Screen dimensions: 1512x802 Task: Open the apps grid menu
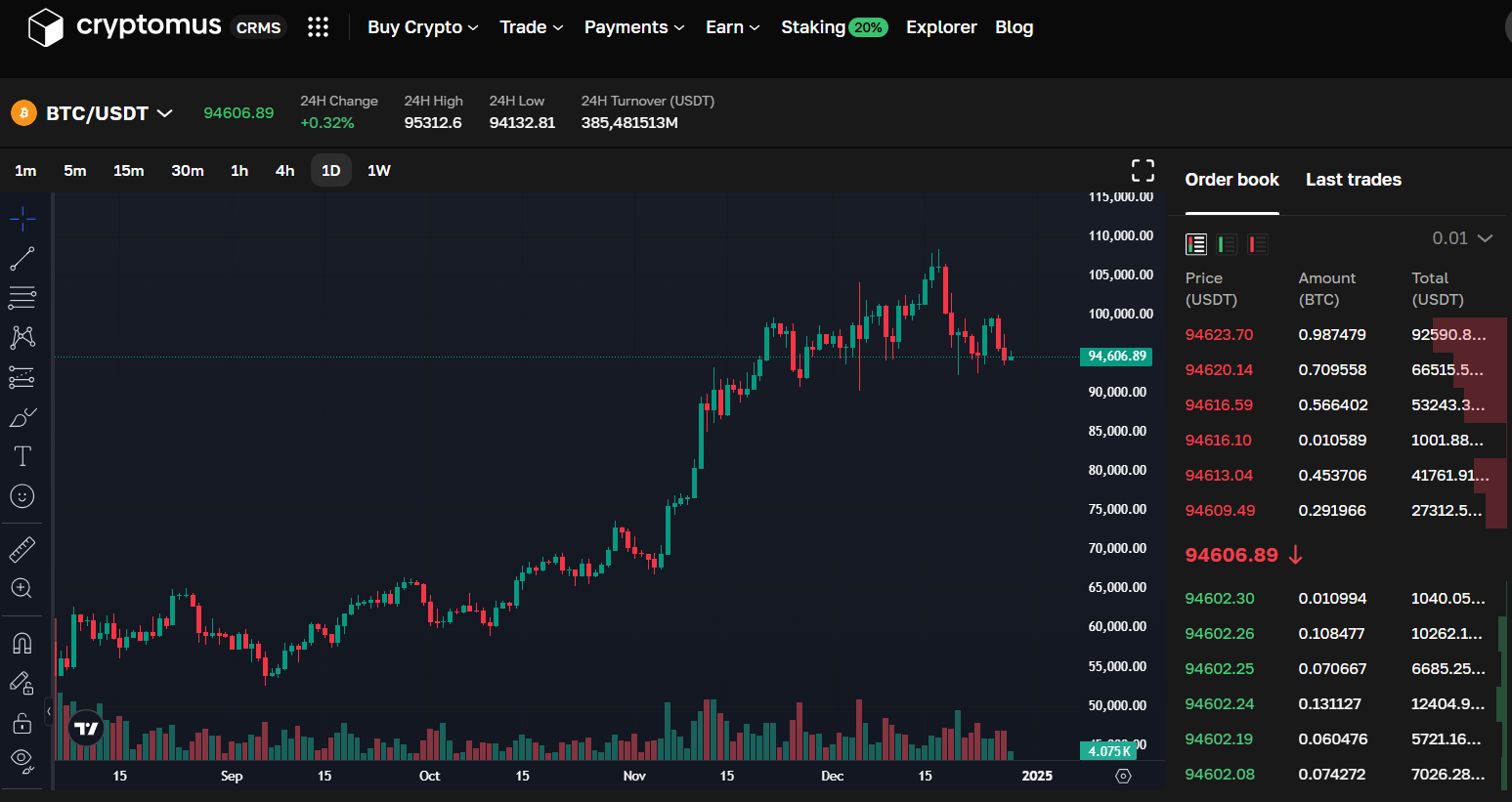click(x=318, y=27)
